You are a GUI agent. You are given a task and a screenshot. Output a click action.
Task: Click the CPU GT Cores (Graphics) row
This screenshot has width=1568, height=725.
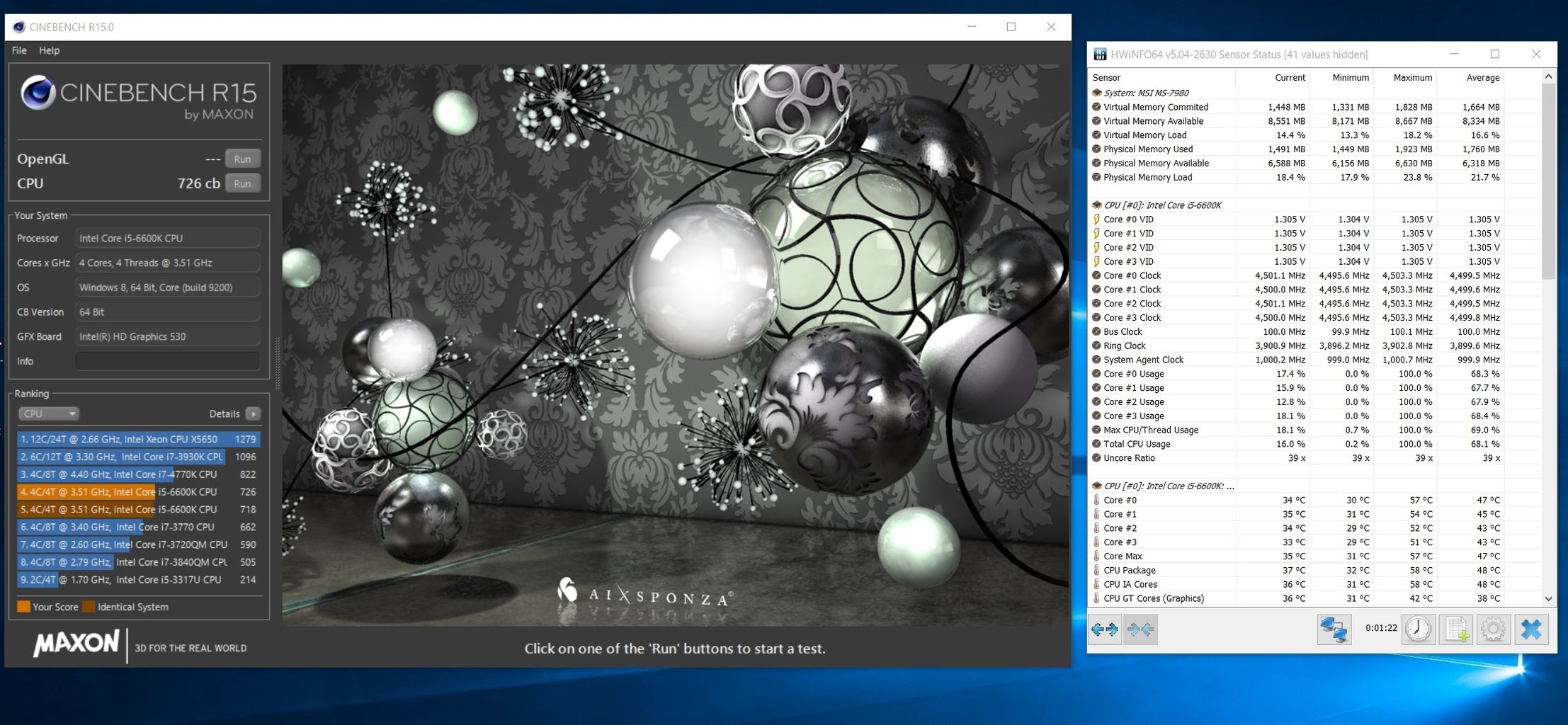click(1315, 598)
